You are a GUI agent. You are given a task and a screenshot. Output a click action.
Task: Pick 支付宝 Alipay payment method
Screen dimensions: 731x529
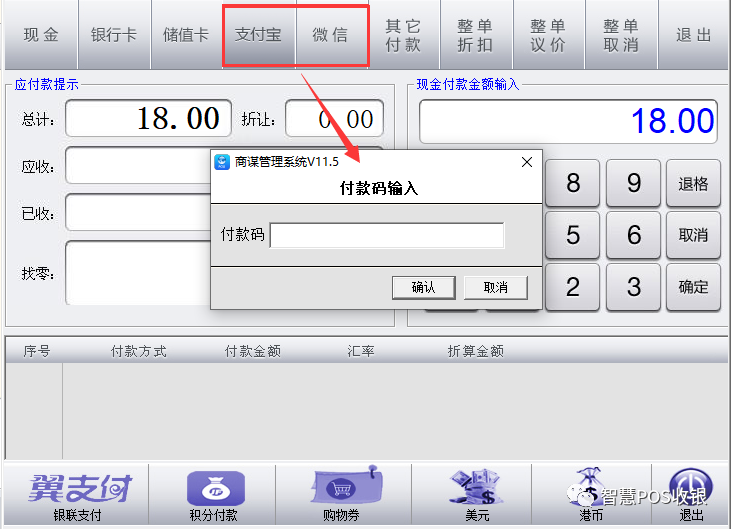(x=259, y=35)
